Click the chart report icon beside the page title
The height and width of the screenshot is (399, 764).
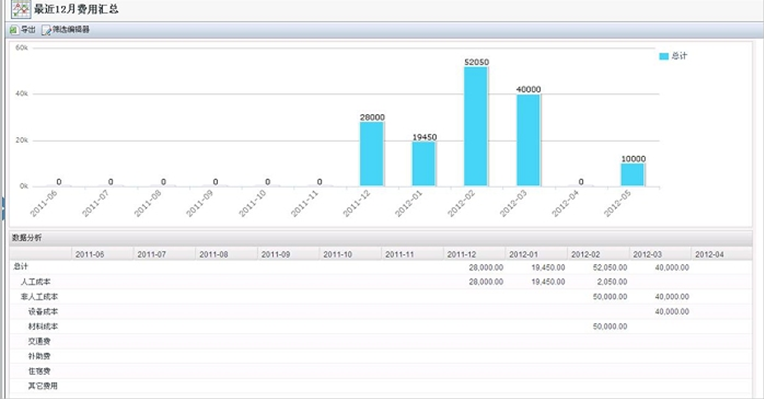click(21, 9)
